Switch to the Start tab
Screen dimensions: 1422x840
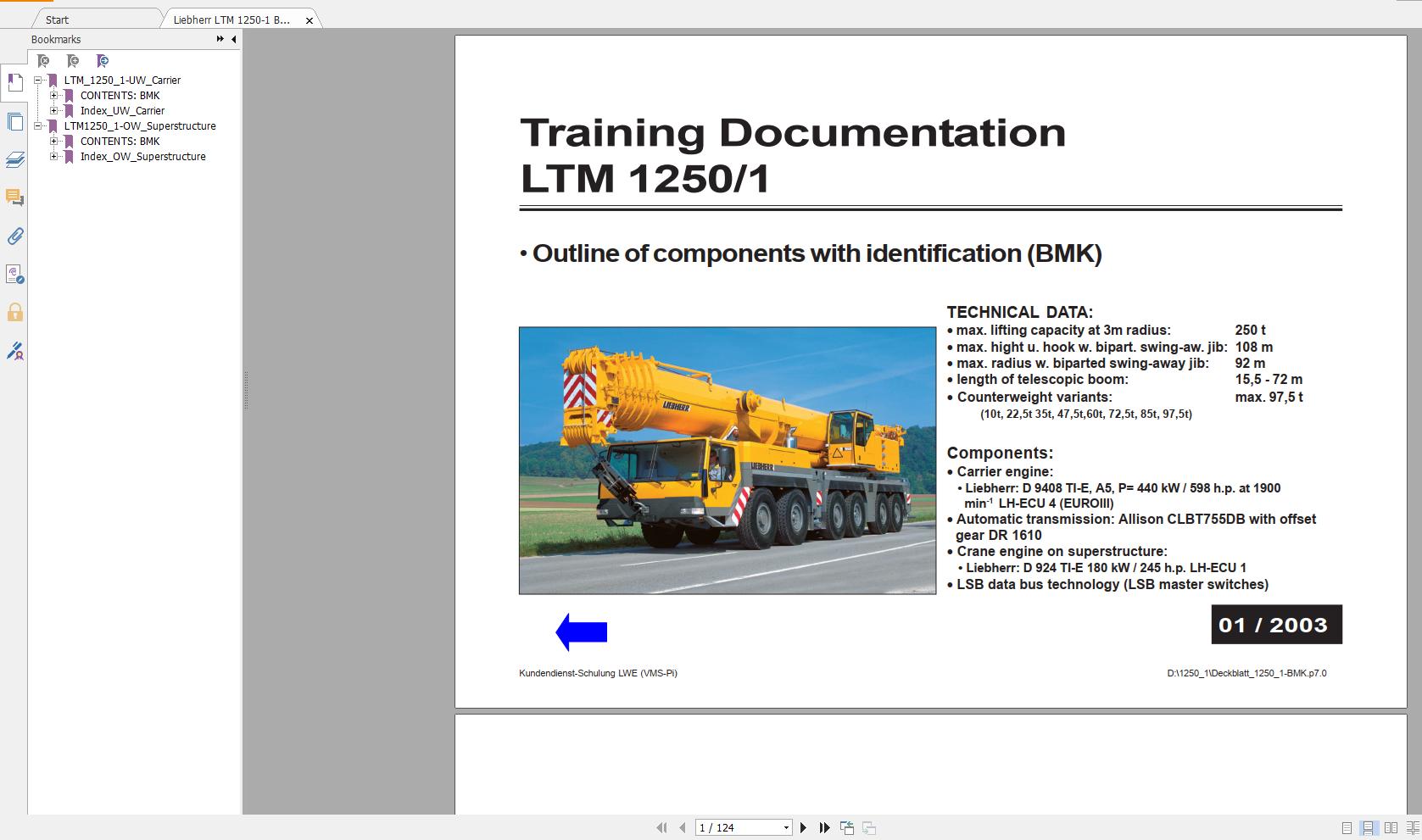(x=56, y=19)
